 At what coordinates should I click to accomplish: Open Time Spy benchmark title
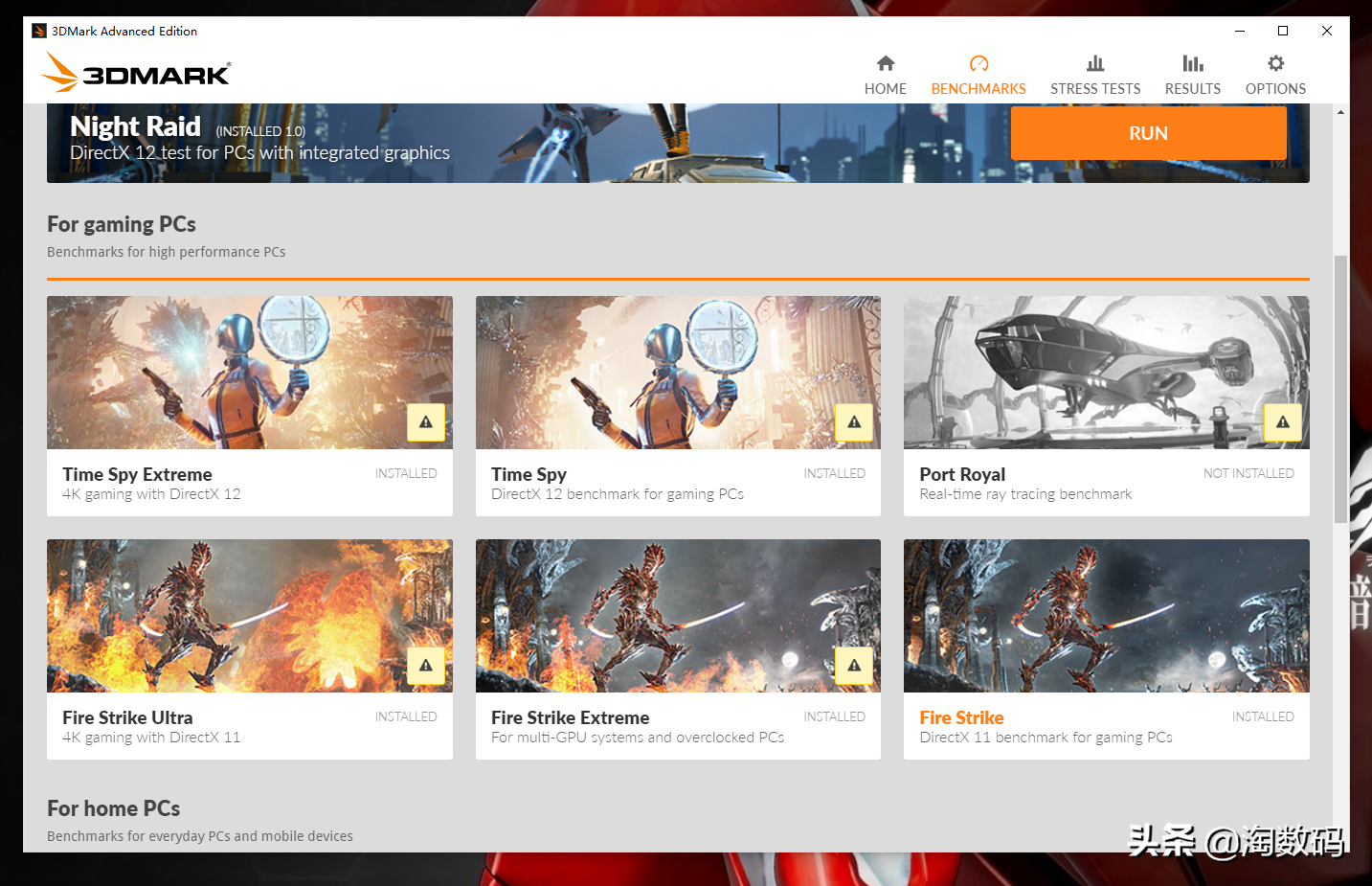pos(529,474)
